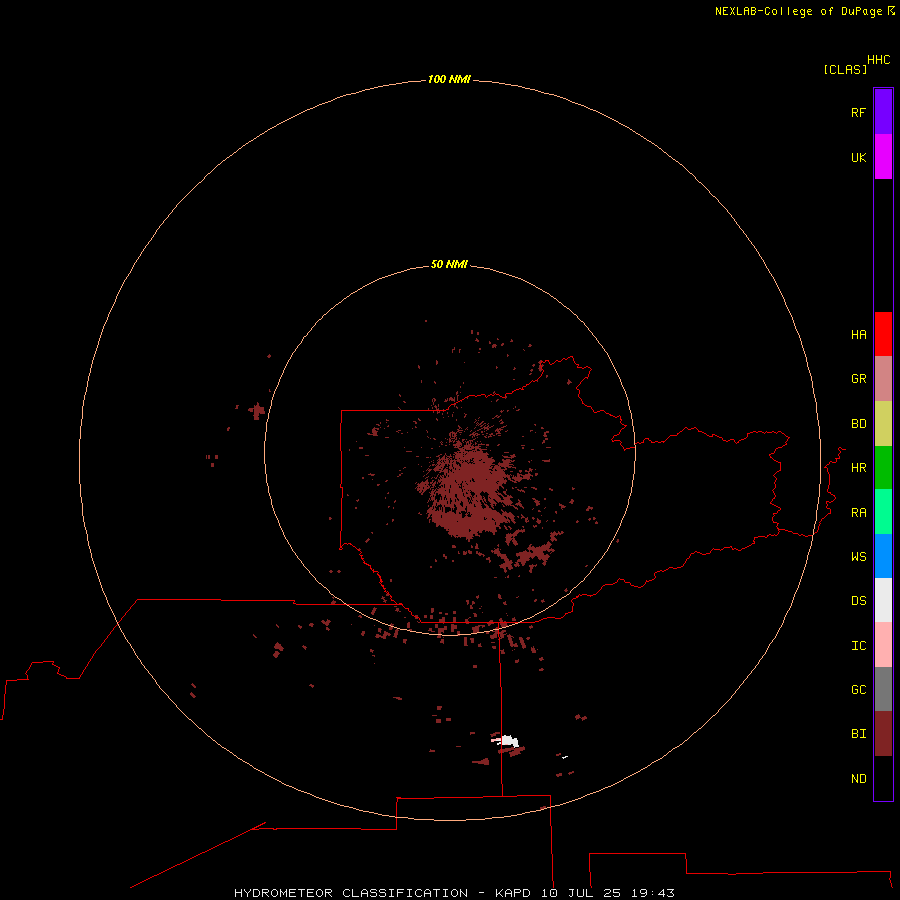This screenshot has width=900, height=900.
Task: Click the RA legend label
Action: click(x=858, y=513)
